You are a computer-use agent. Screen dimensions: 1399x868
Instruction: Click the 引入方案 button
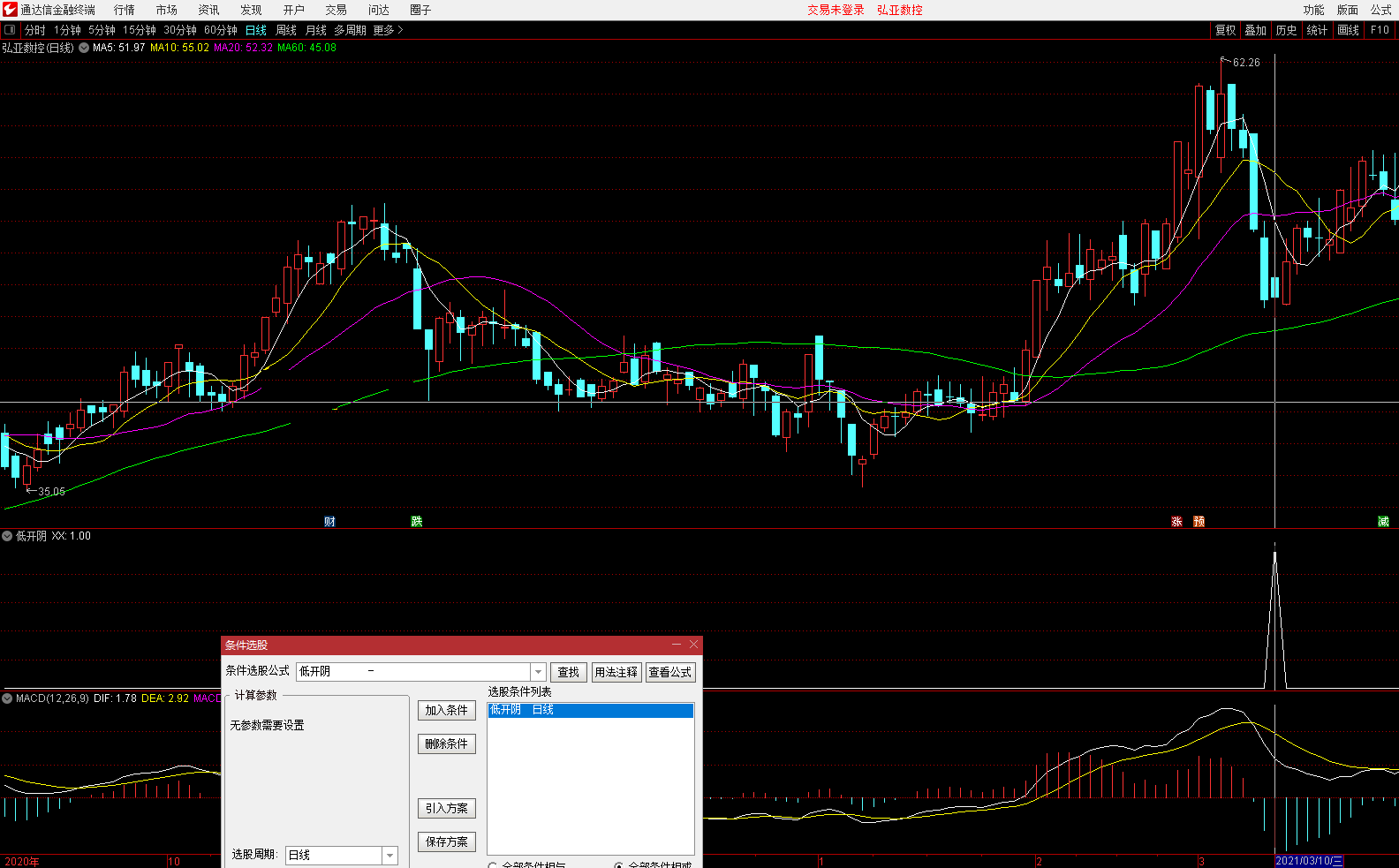point(447,808)
